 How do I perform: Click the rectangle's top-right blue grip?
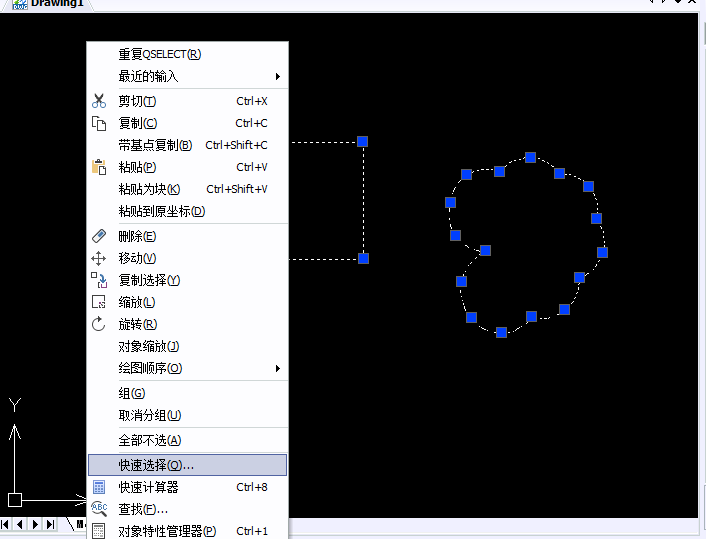[363, 142]
